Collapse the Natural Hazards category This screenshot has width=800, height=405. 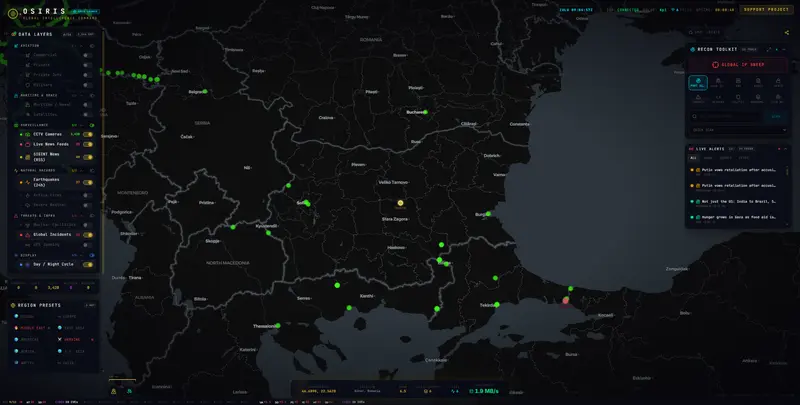(x=82, y=170)
